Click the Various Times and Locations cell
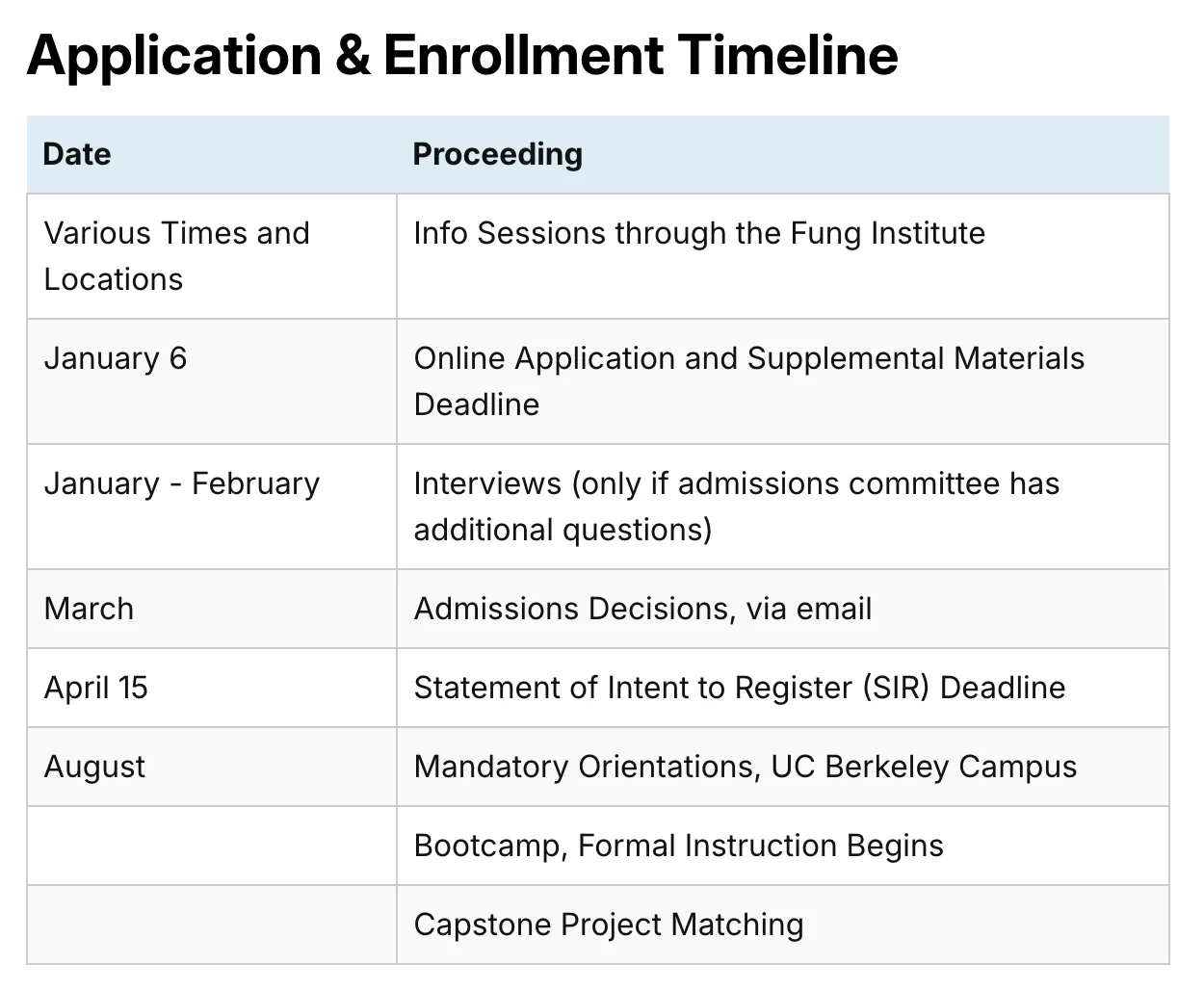The height and width of the screenshot is (990, 1204). pos(177,255)
